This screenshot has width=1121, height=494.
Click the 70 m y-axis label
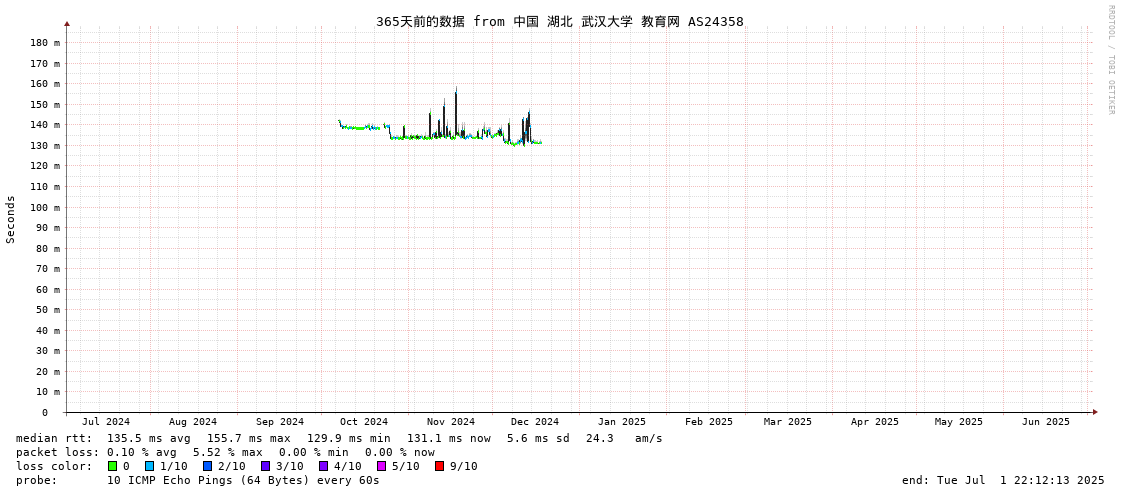point(48,269)
